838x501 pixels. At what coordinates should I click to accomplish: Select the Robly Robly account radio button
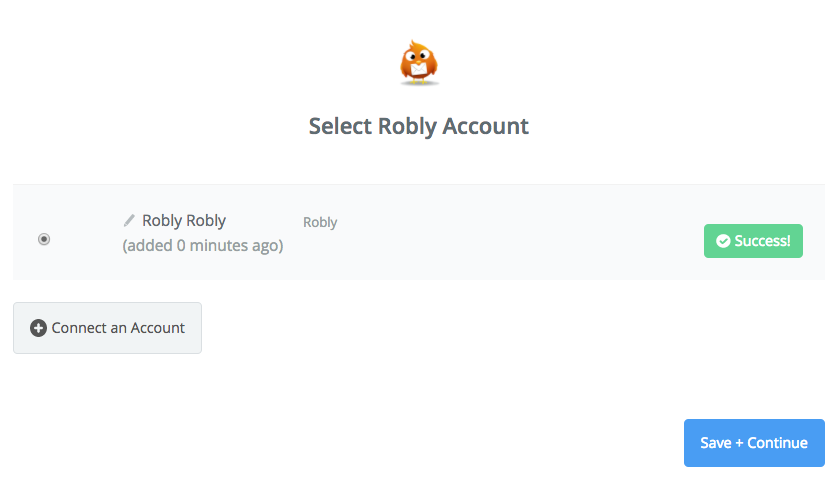[x=44, y=239]
